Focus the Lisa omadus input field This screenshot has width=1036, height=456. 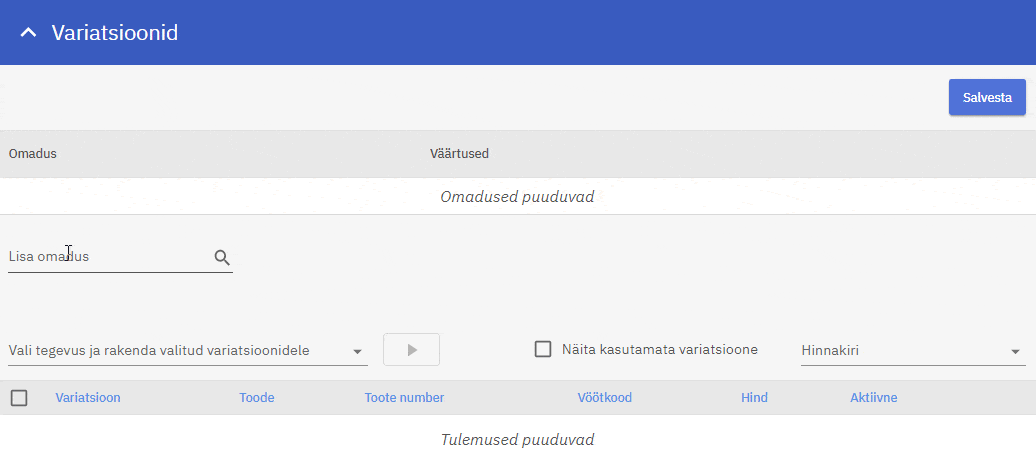tap(108, 257)
